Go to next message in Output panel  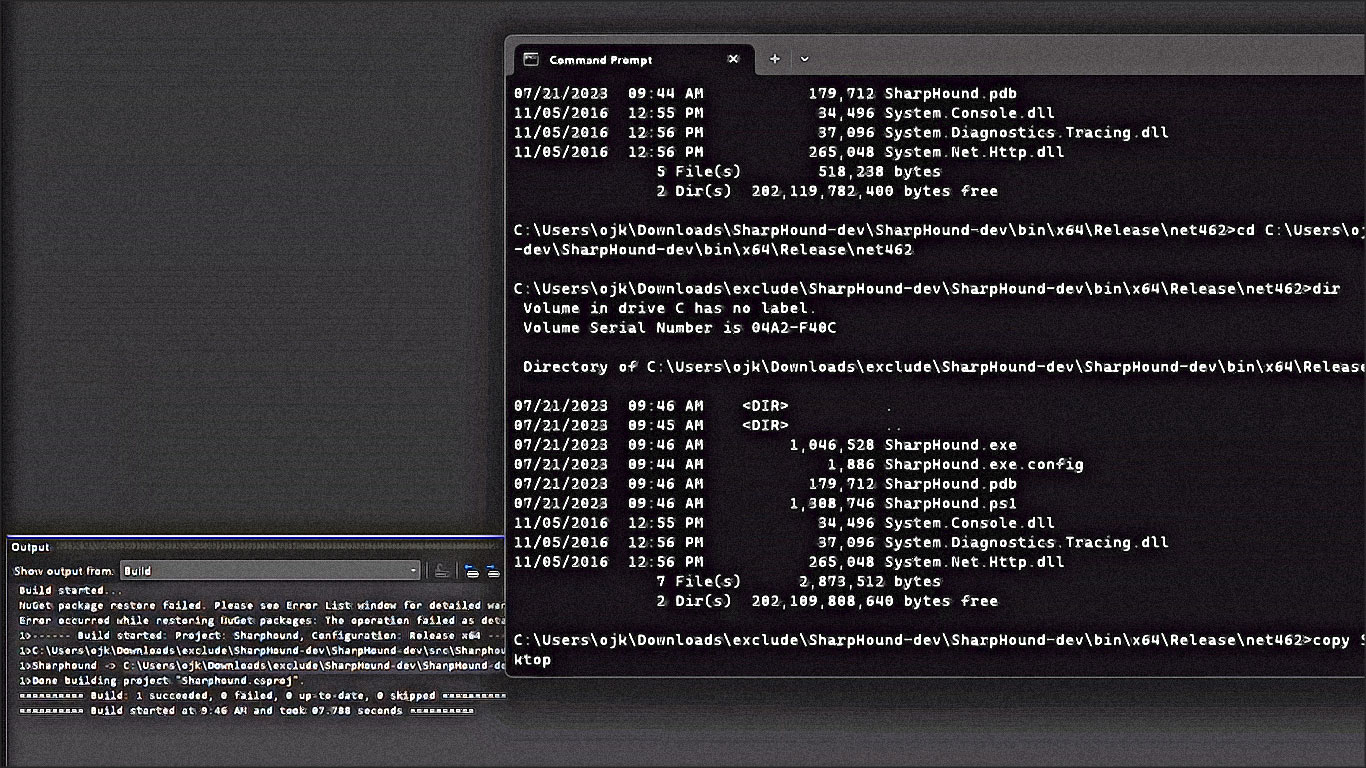click(492, 571)
